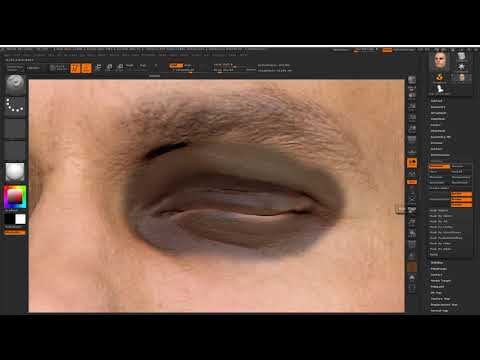This screenshot has height=360, width=480.
Task: Select the orange tool icon below head thumbnail
Action: tap(440, 78)
